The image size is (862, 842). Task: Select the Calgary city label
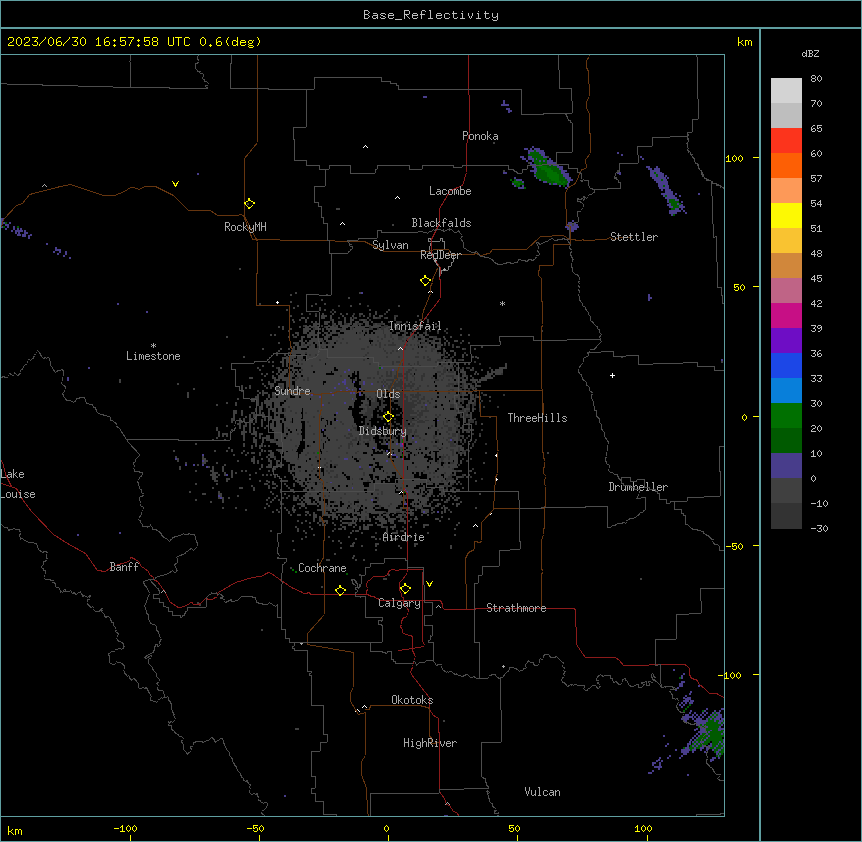coord(399,603)
